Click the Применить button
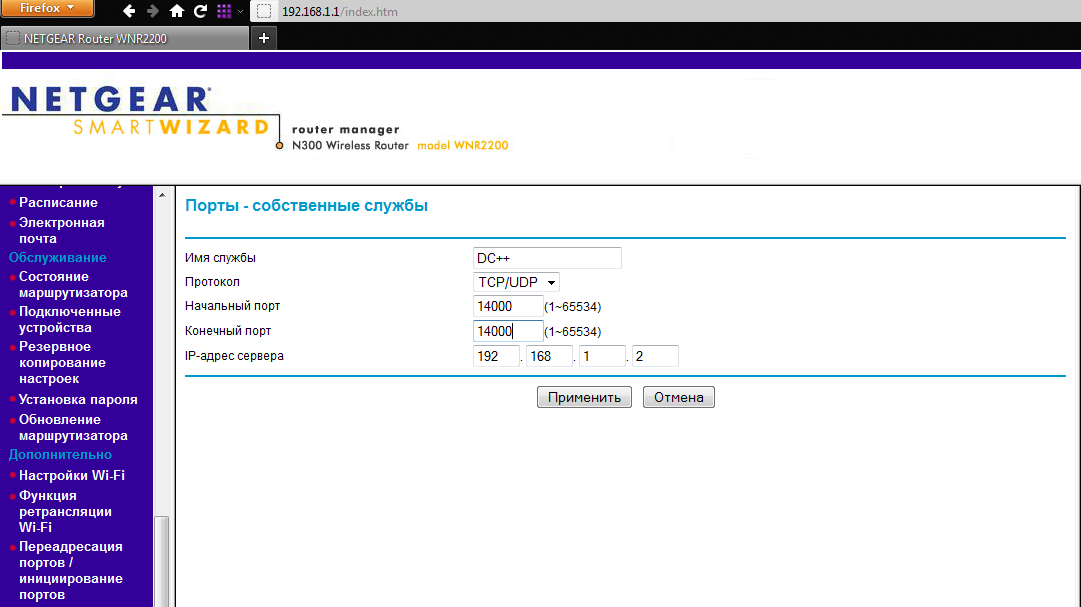This screenshot has width=1081, height=607. (584, 397)
